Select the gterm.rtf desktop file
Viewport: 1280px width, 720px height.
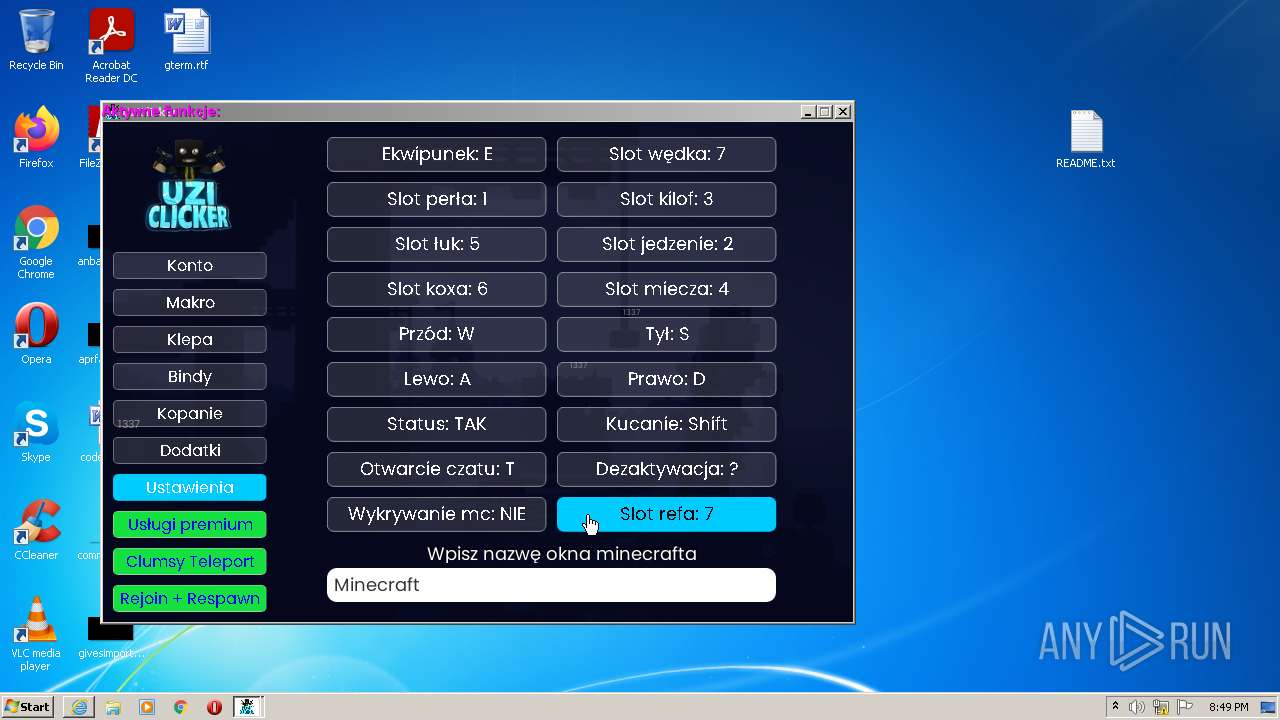(x=187, y=40)
